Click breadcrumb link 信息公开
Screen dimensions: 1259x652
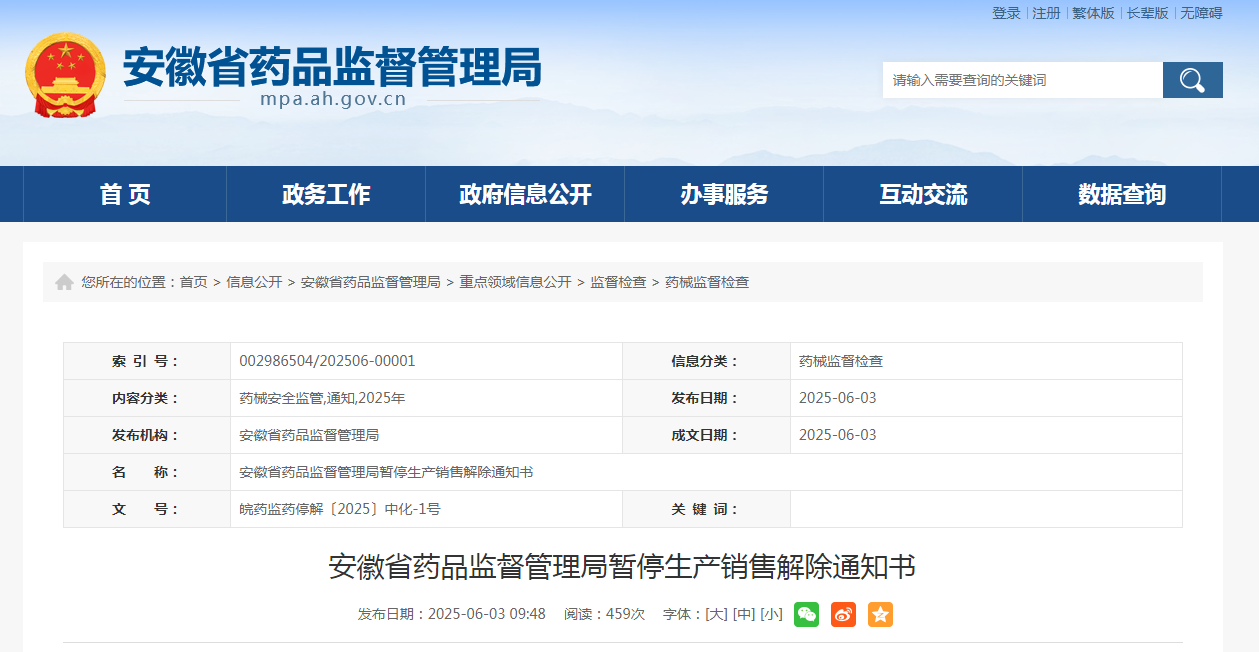pos(254,282)
